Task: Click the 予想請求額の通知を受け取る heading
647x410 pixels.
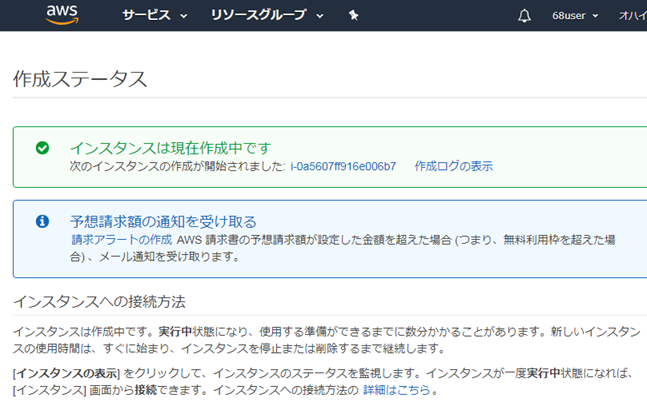Action: 163,221
